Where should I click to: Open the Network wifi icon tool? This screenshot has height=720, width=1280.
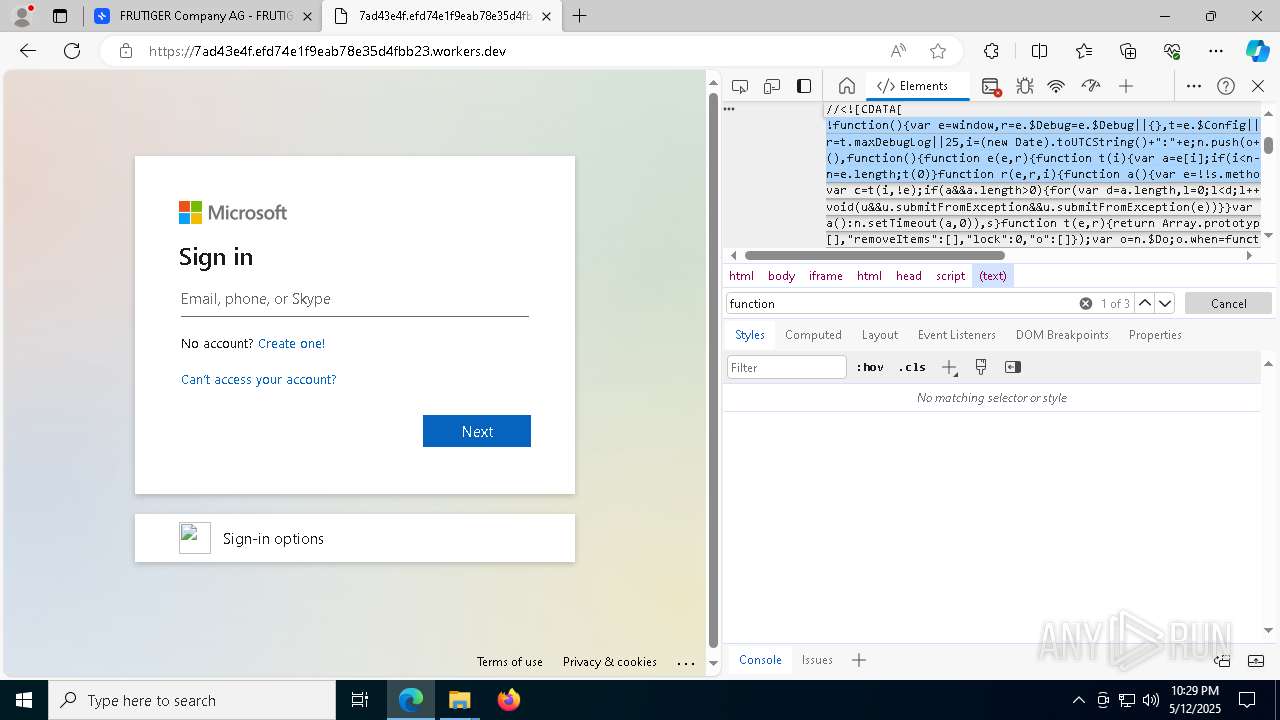coord(1056,86)
